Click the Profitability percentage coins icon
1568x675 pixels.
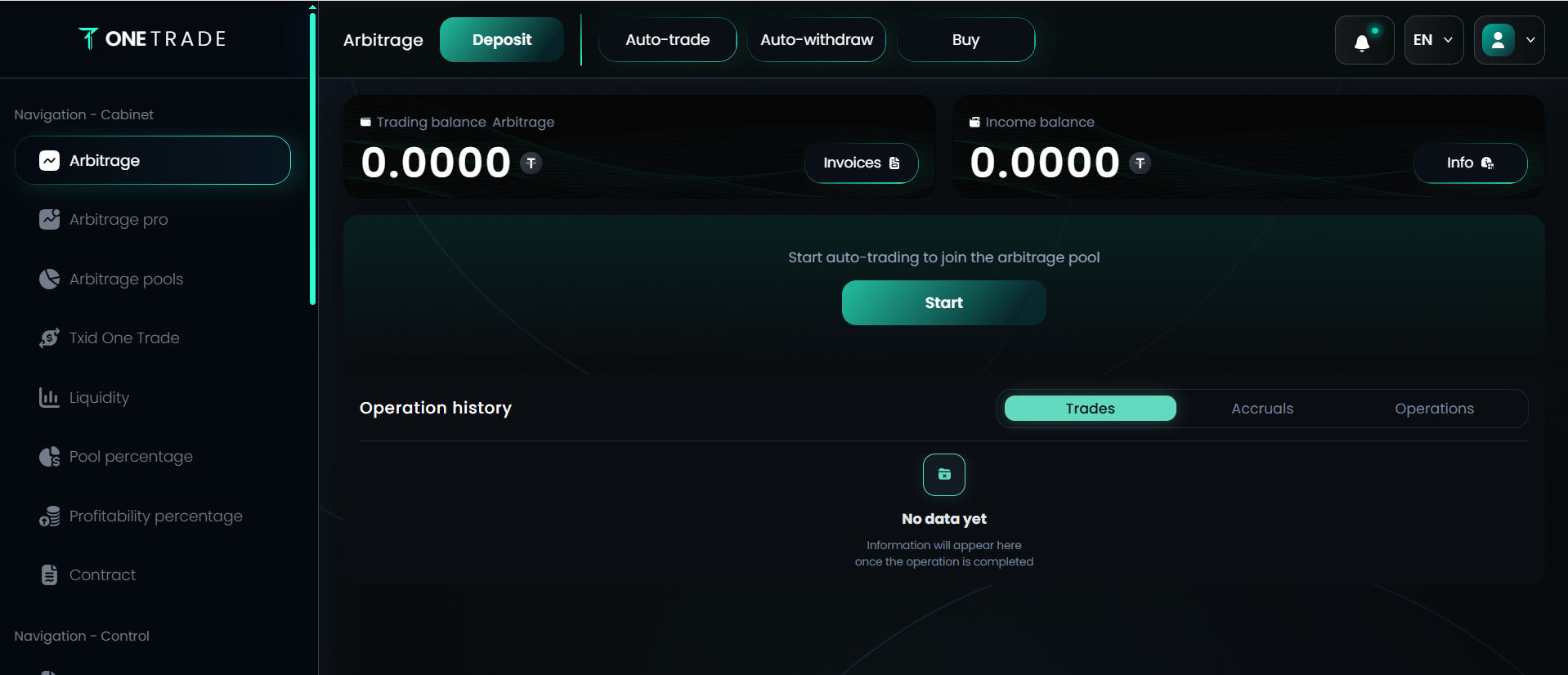tap(49, 516)
